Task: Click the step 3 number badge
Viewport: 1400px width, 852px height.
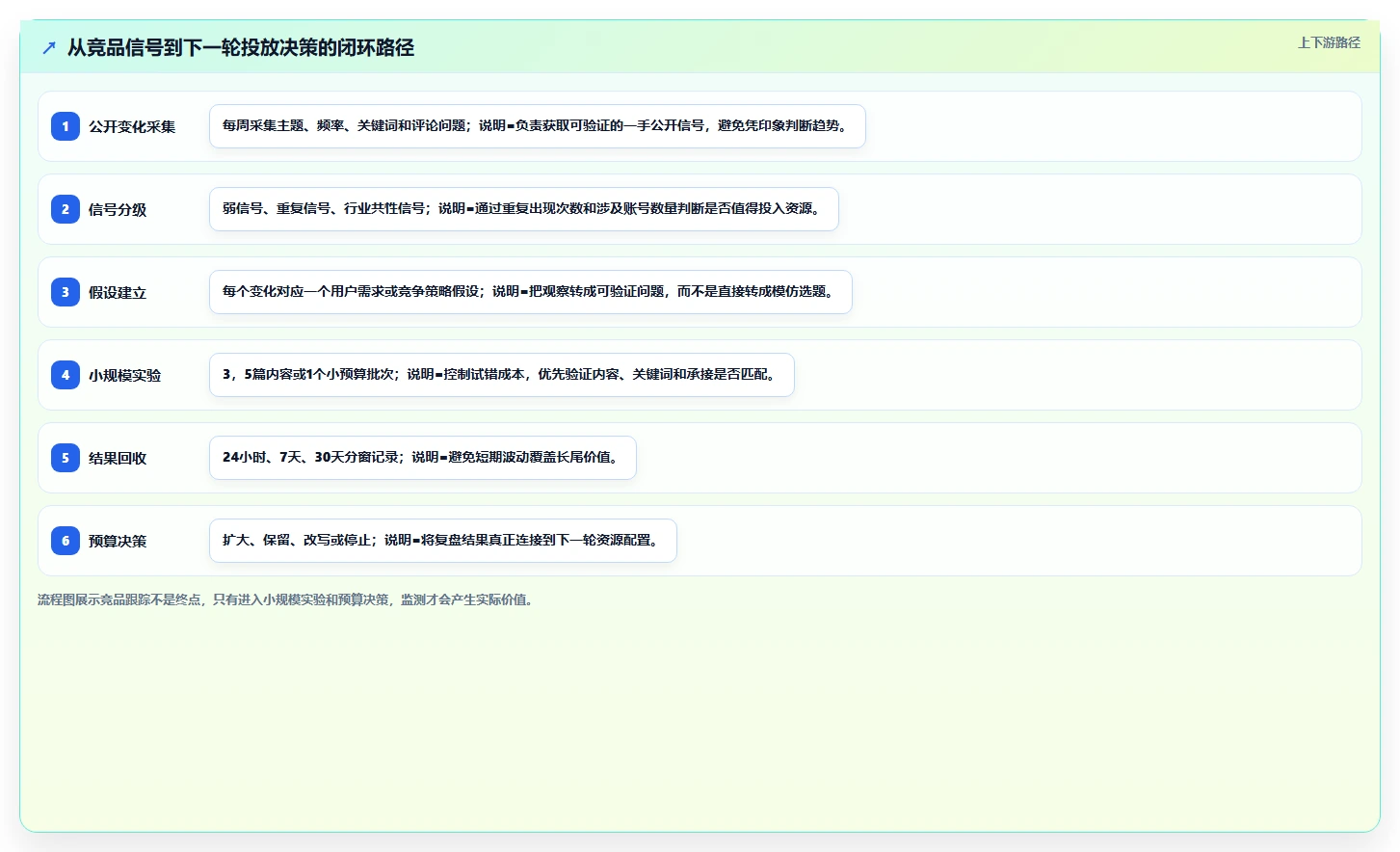Action: coord(66,292)
